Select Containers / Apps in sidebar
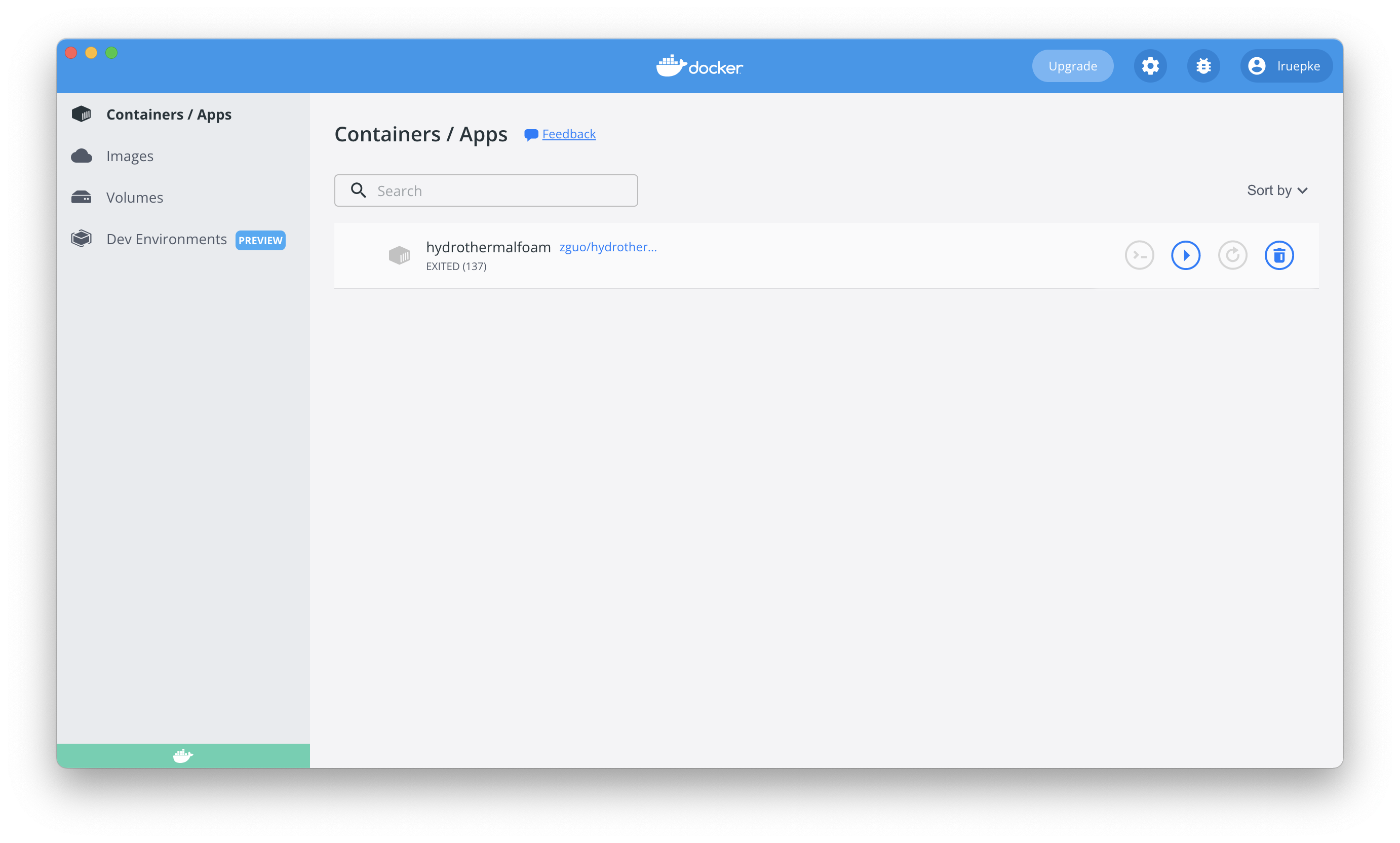The width and height of the screenshot is (1400, 843). click(169, 114)
